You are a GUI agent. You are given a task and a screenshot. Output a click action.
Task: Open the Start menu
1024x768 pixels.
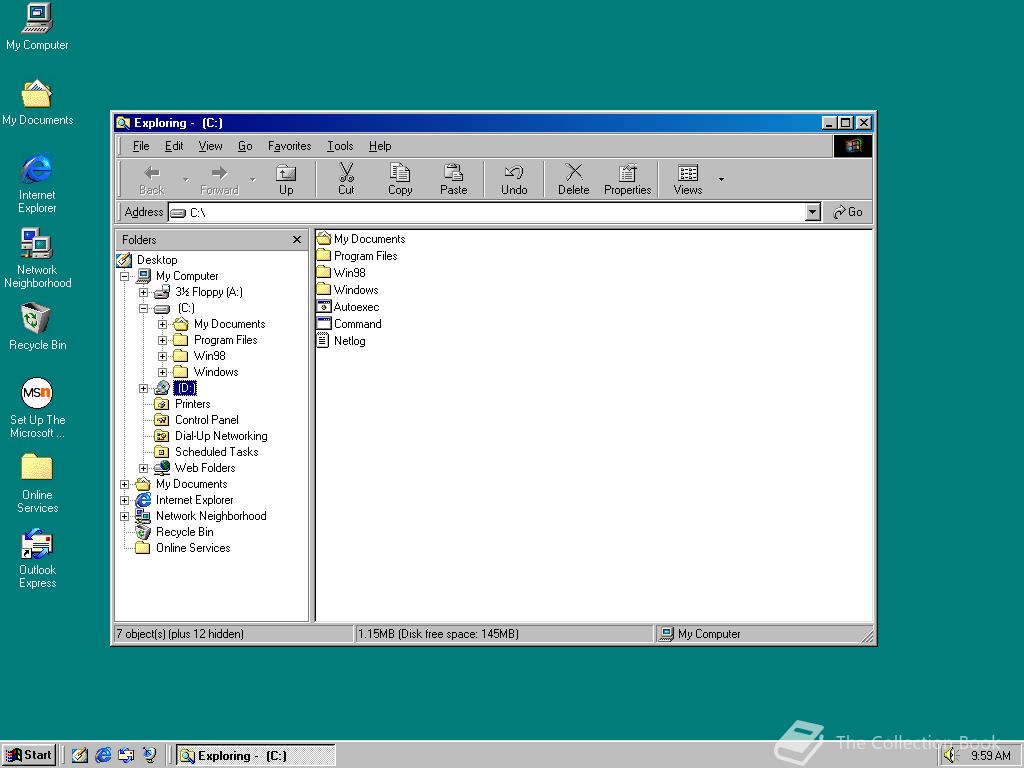point(29,756)
